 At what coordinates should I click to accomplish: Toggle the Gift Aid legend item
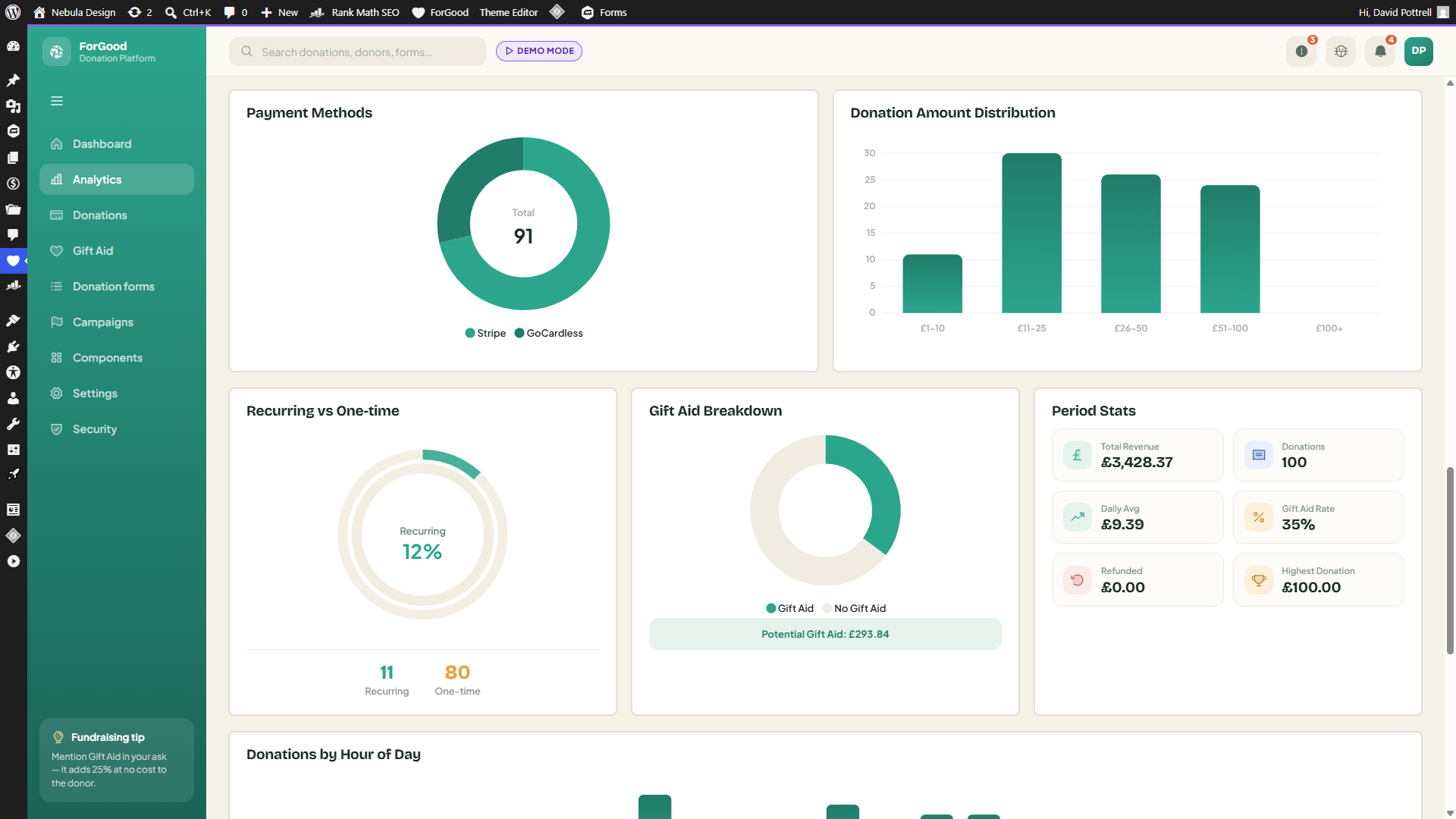pyautogui.click(x=789, y=608)
